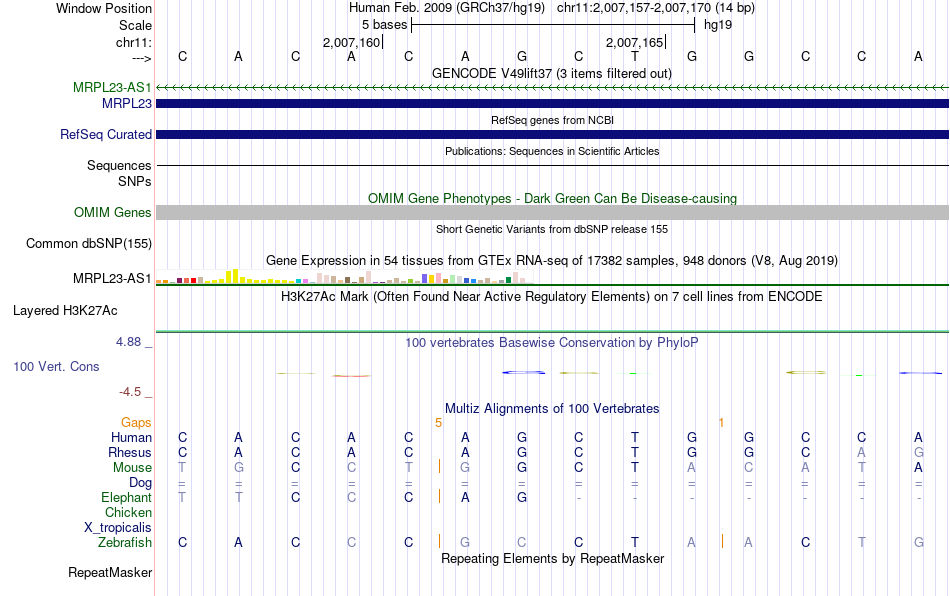Click the Zebrafish species row label
Viewport: 950px width, 596px height.
125,542
